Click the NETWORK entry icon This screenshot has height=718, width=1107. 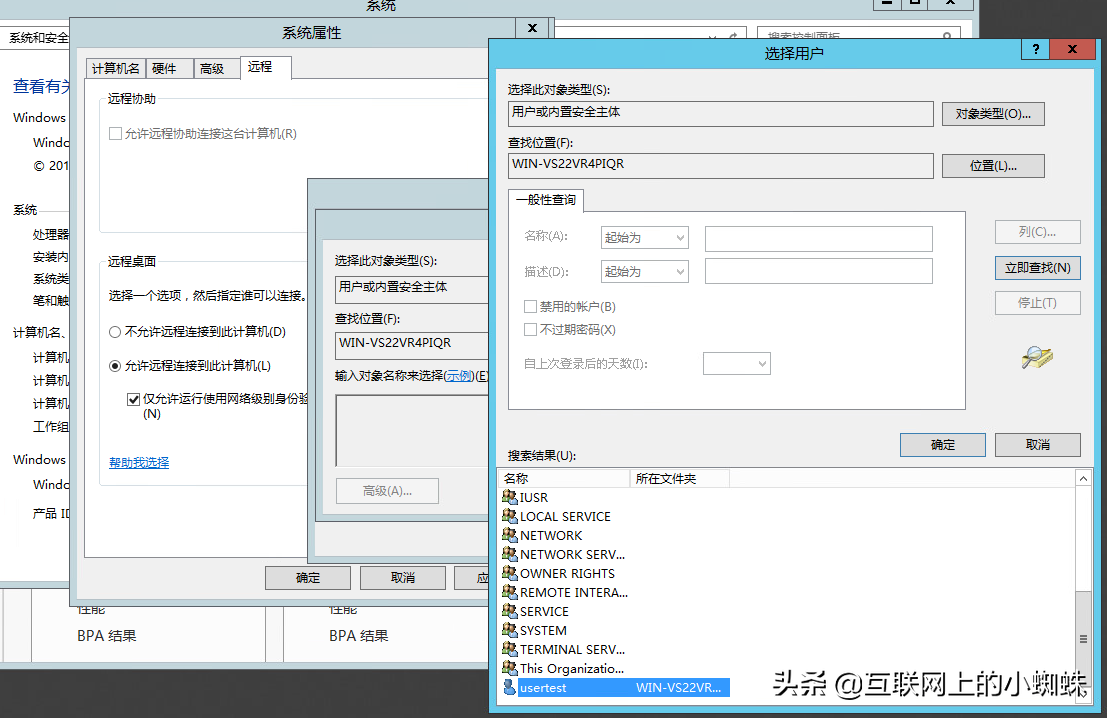(x=509, y=535)
